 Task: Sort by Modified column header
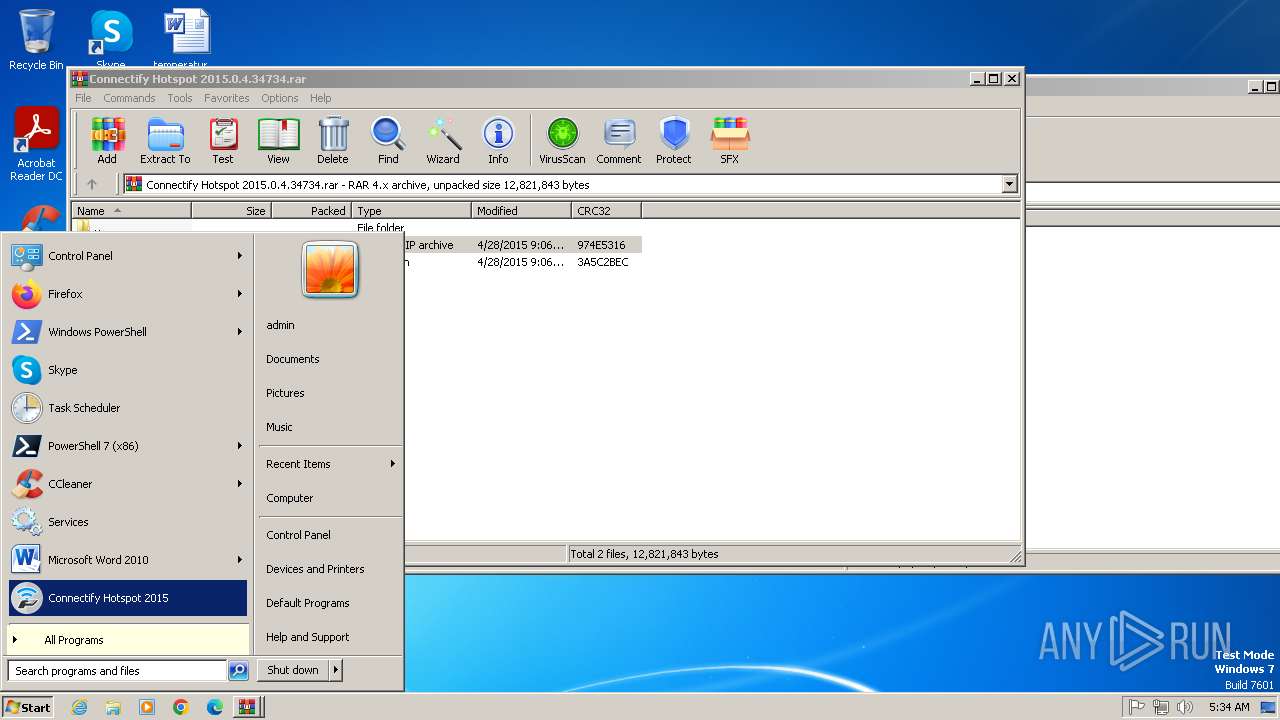pyautogui.click(x=521, y=211)
